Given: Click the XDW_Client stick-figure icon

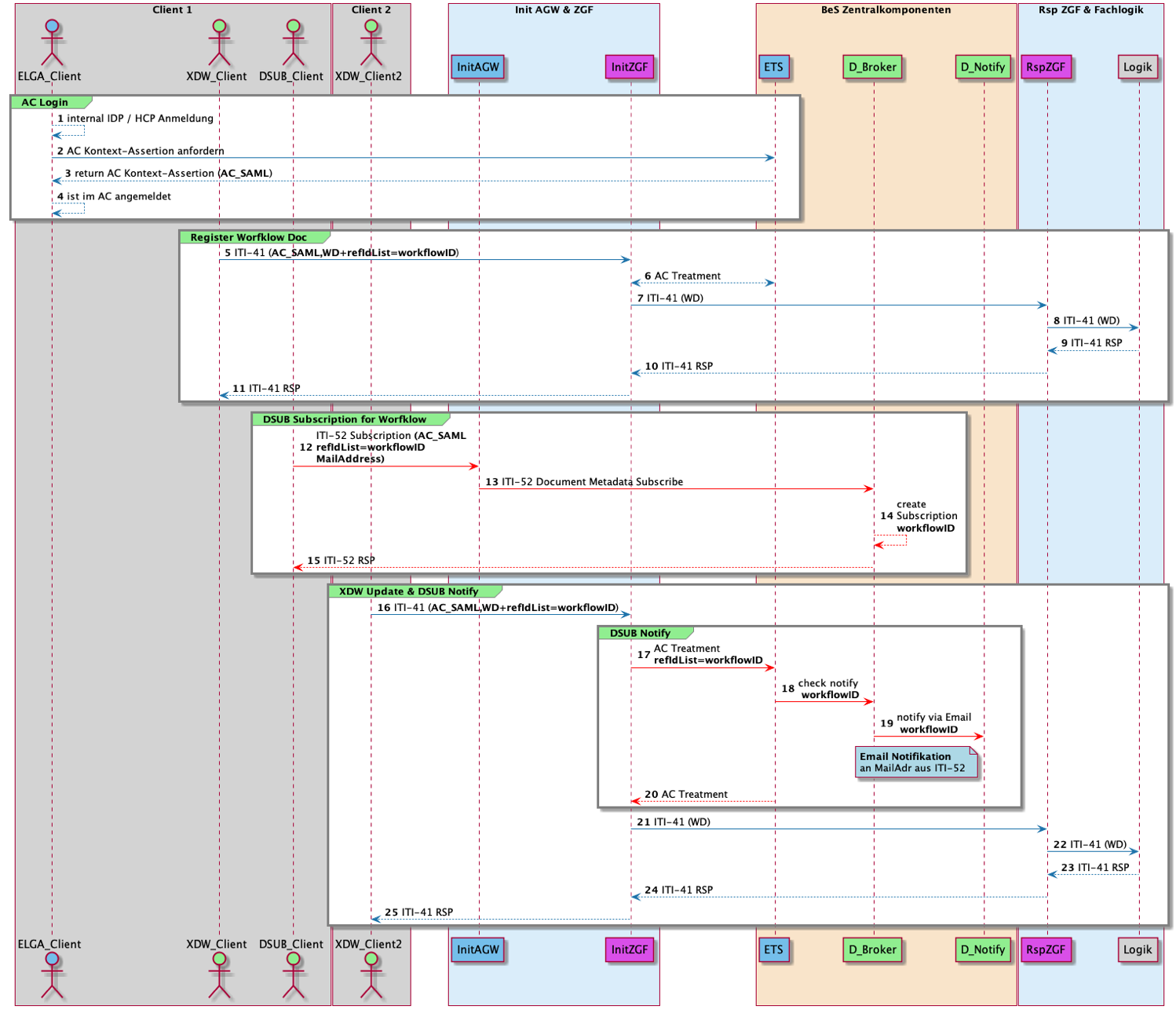Looking at the screenshot, I should coord(218,43).
